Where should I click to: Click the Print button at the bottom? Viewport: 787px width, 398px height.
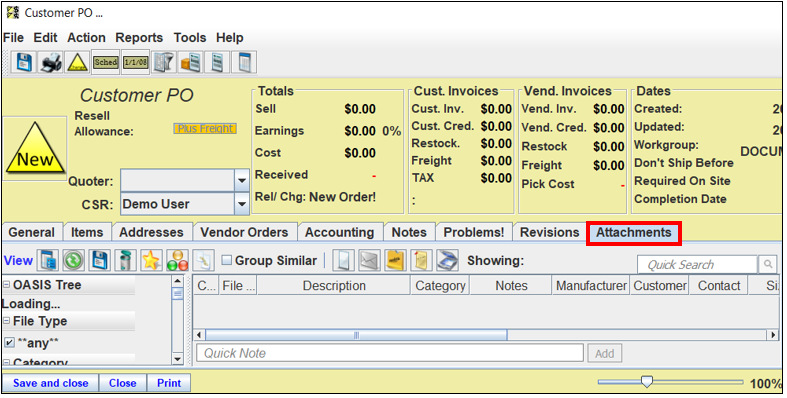click(169, 383)
